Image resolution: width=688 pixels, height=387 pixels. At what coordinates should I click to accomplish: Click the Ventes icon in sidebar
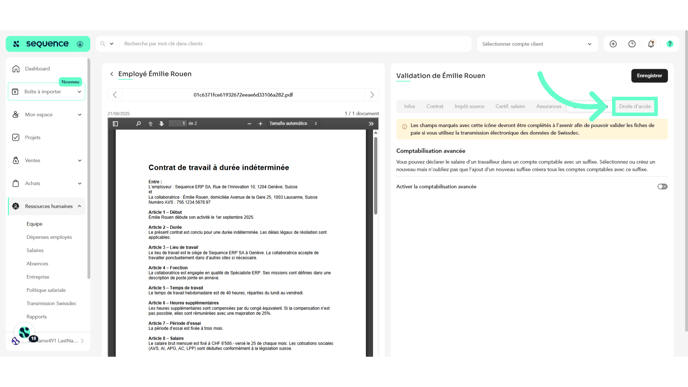pyautogui.click(x=16, y=161)
